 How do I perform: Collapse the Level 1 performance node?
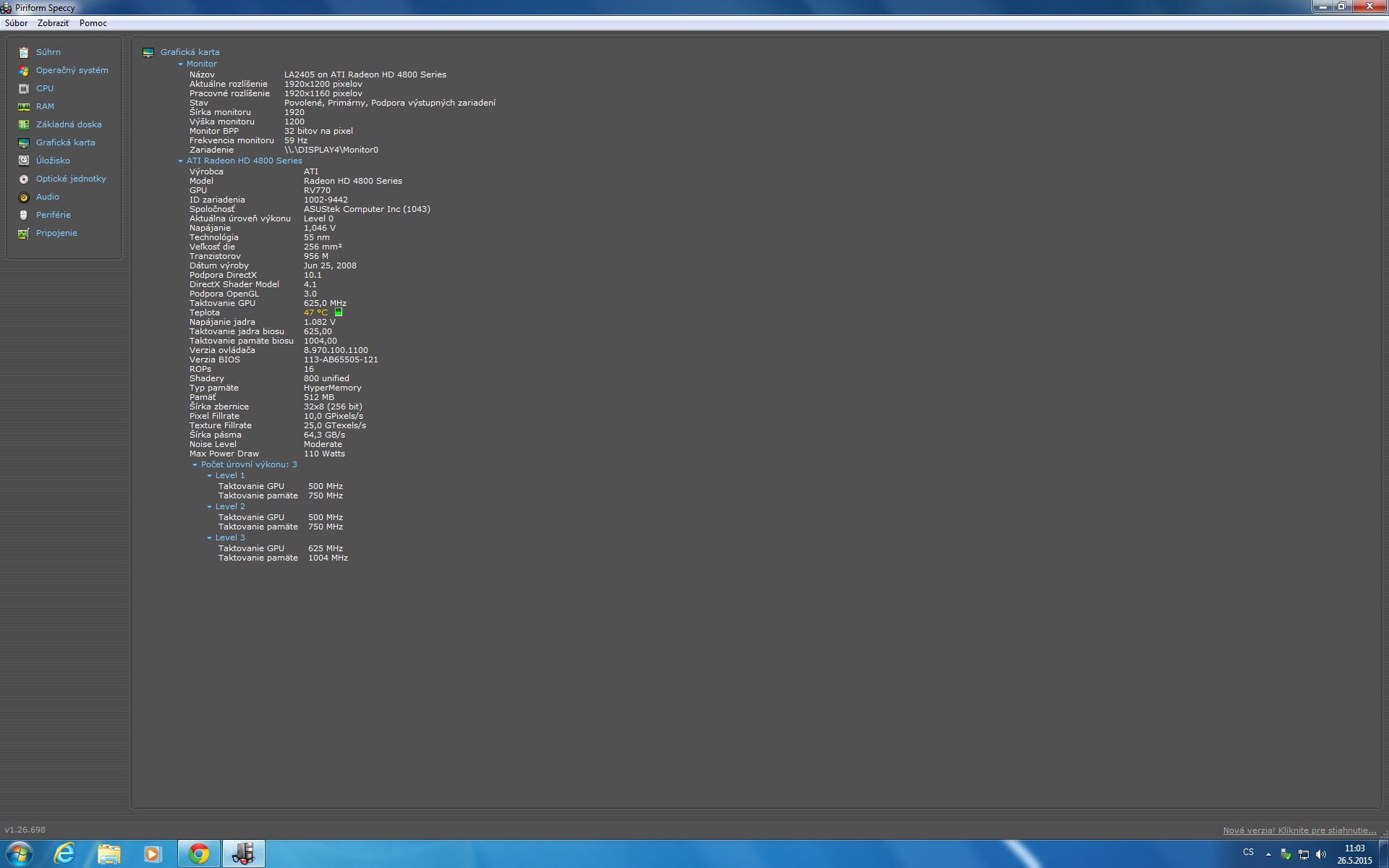209,475
